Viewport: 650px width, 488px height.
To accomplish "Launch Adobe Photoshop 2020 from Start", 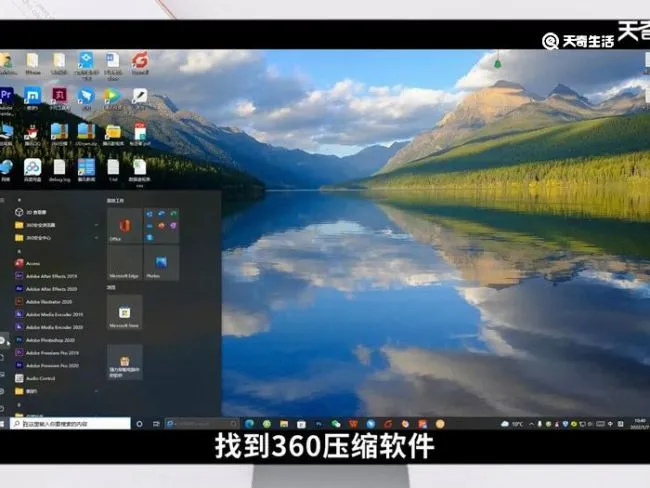I will click(57, 340).
